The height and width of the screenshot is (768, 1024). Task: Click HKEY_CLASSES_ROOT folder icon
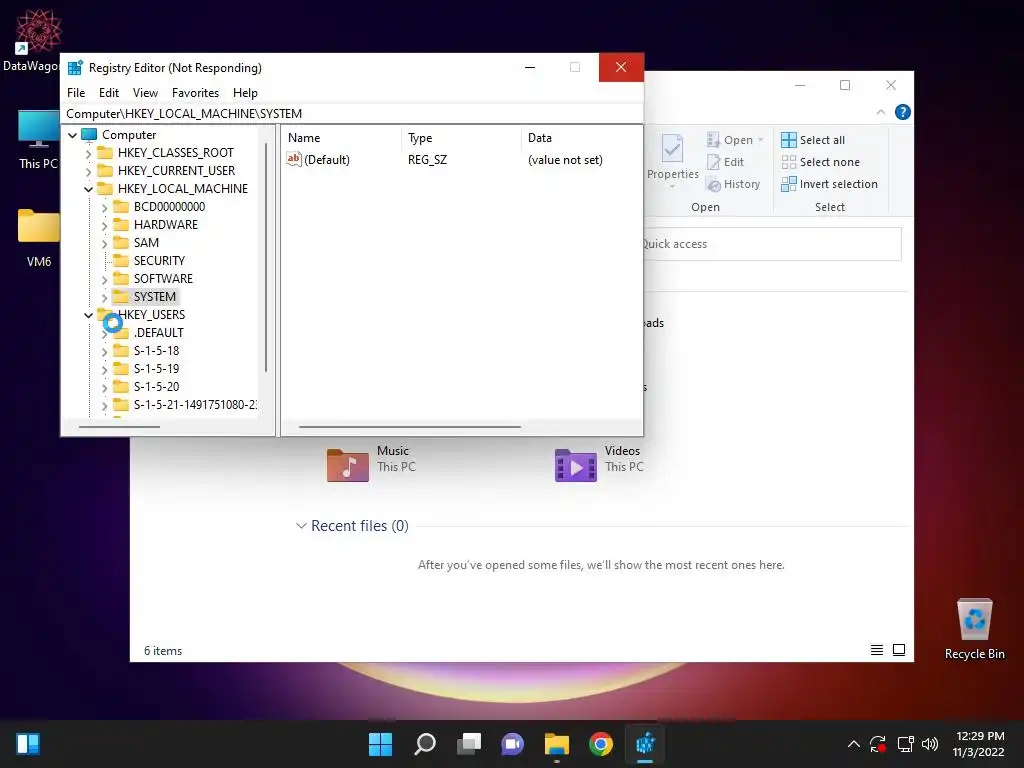[x=104, y=153]
